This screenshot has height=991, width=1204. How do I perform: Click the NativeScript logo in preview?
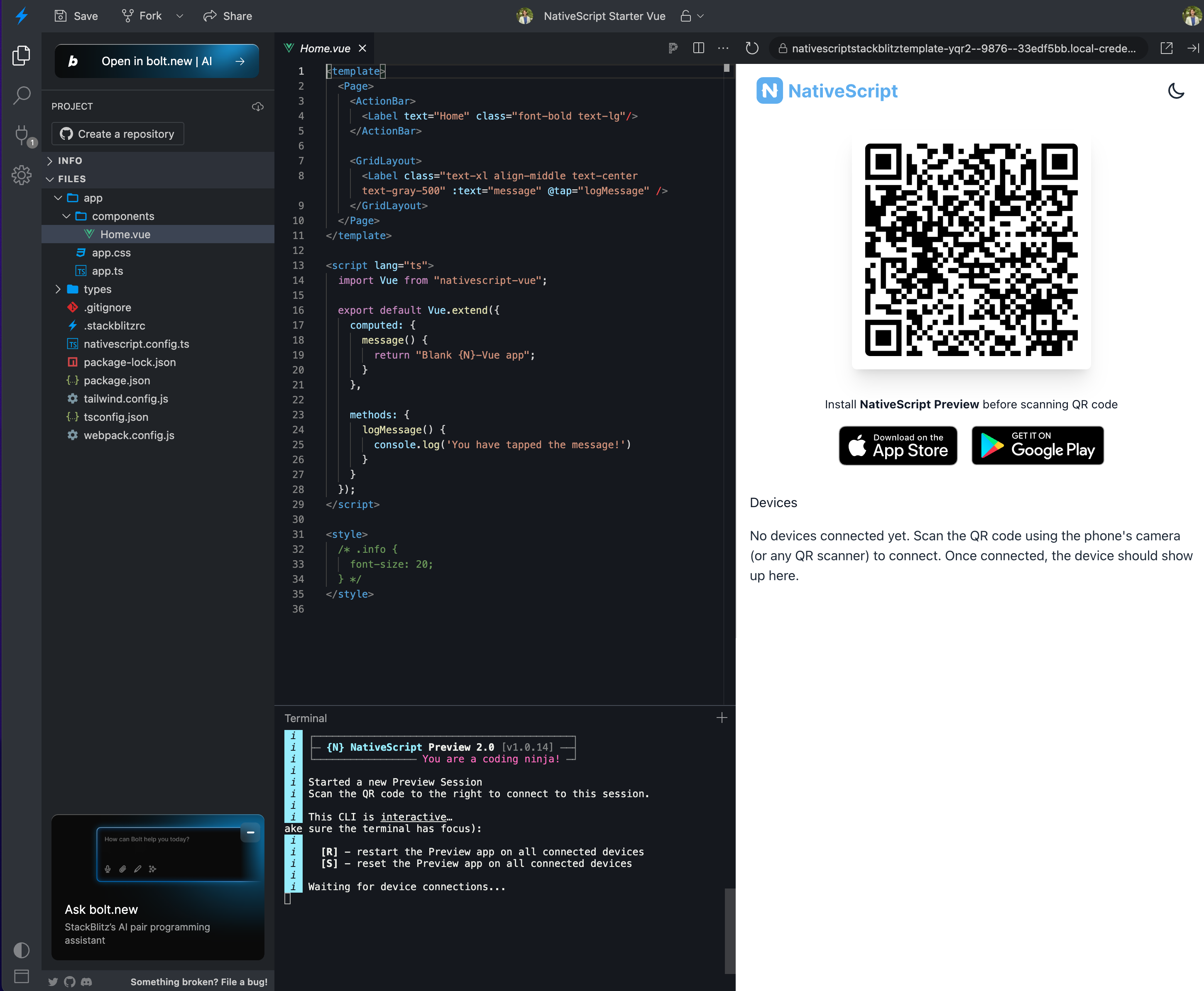827,91
